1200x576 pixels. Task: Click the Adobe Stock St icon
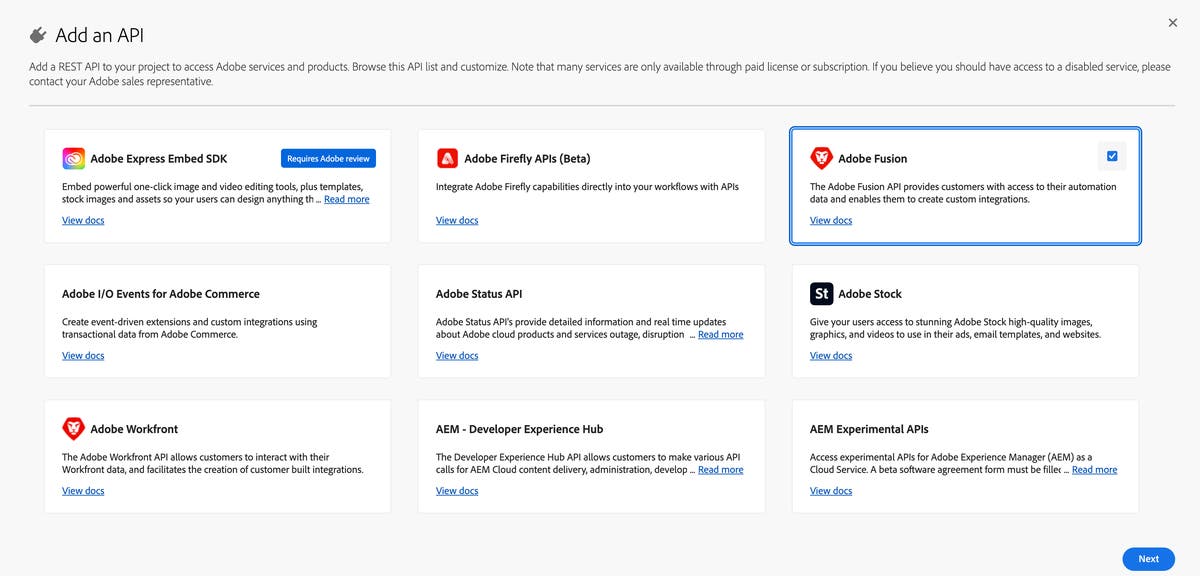tap(821, 293)
